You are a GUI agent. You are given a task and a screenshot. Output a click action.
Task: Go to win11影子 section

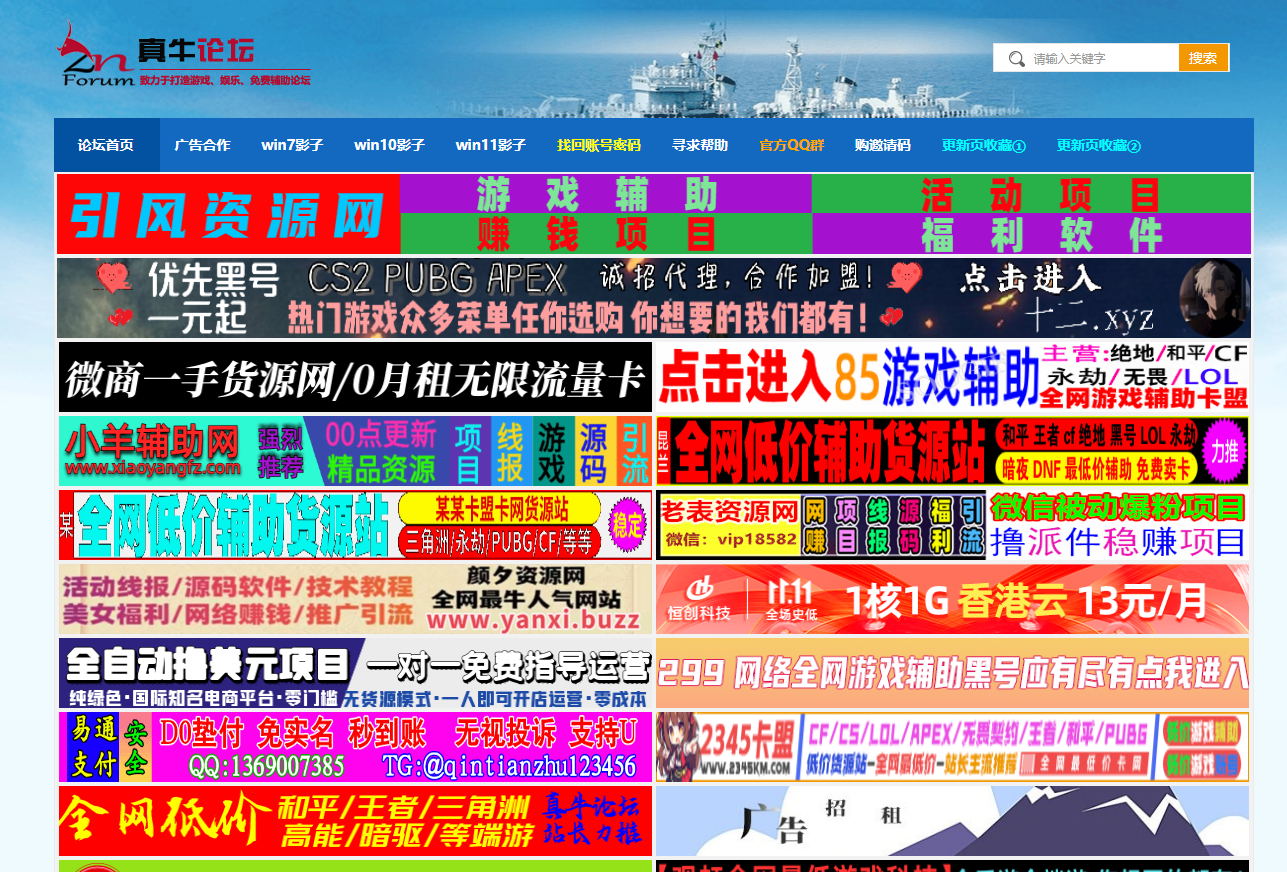tap(491, 145)
